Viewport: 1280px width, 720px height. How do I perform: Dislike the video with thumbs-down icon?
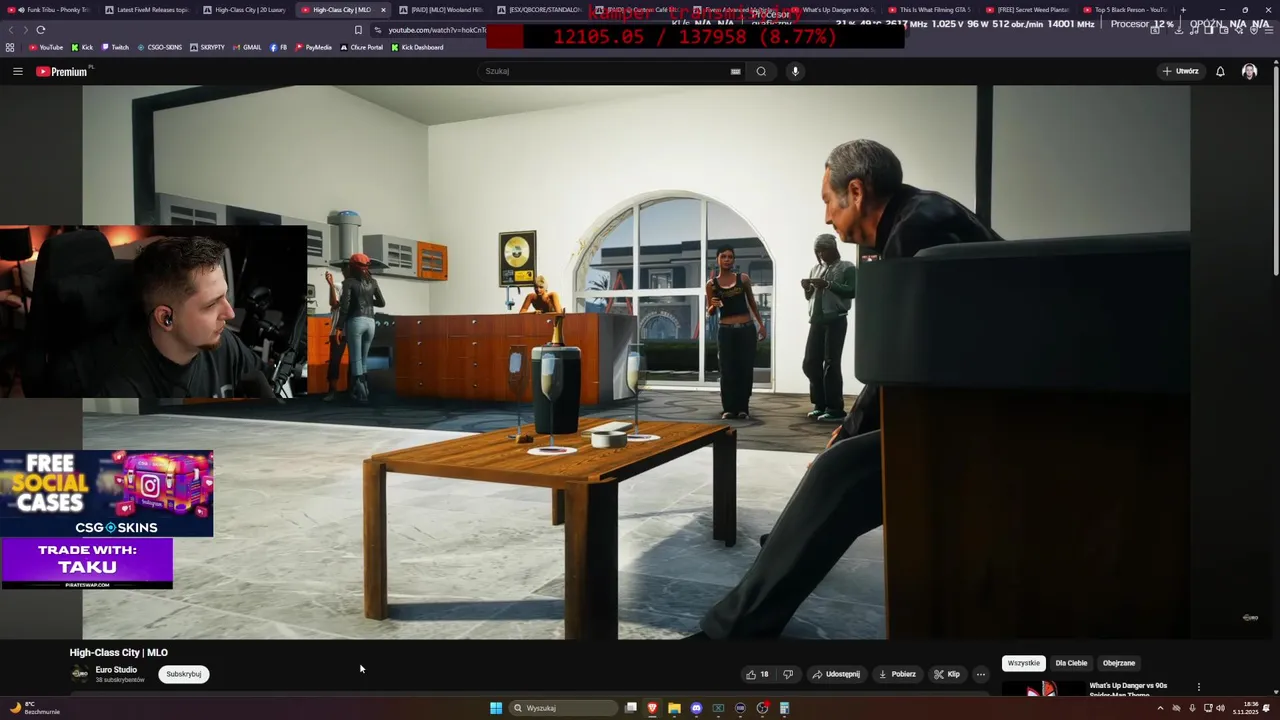(788, 674)
